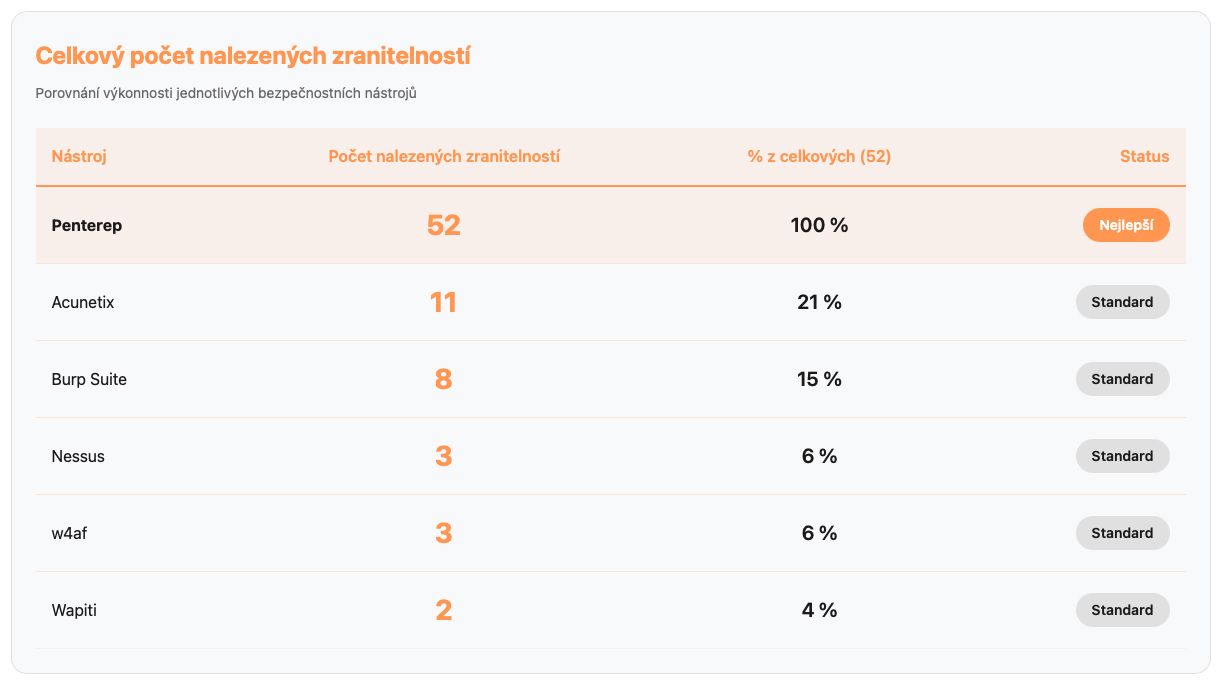The height and width of the screenshot is (688, 1226).
Task: Click the Standard badge in the Wapiti row
Action: coord(1122,610)
